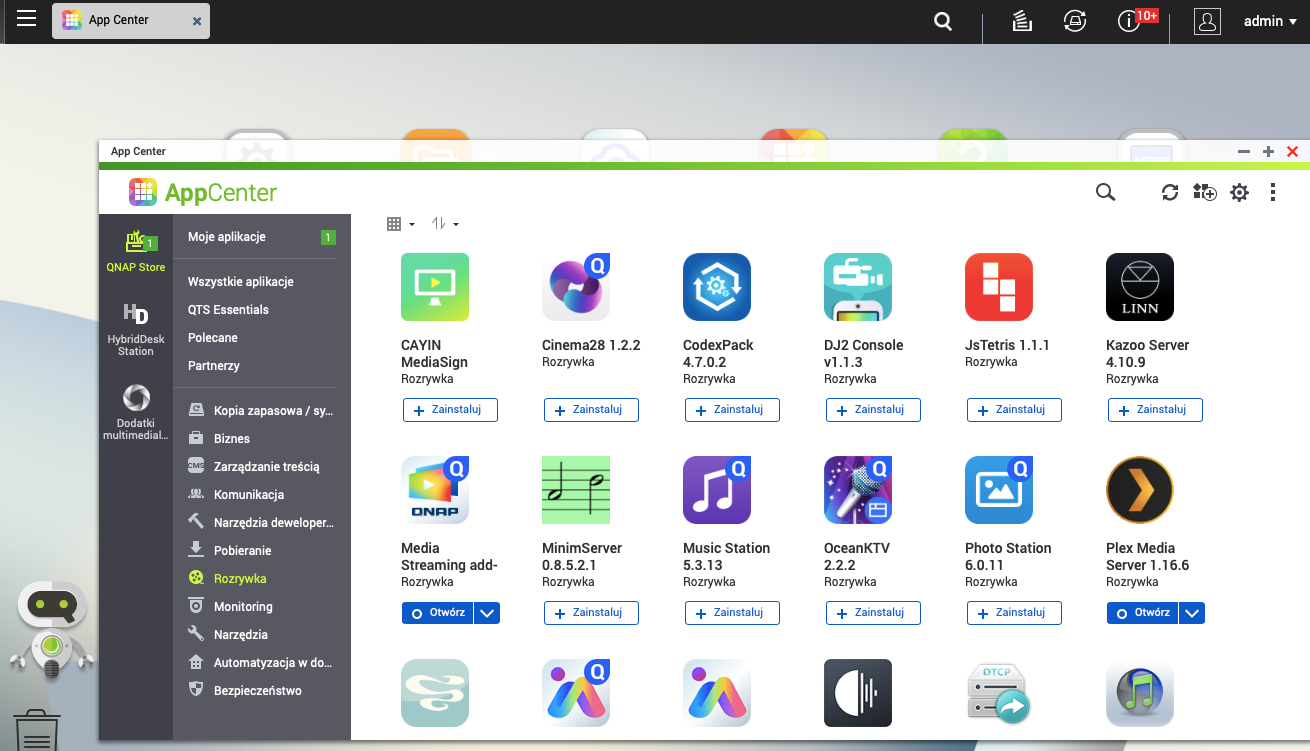
Task: Click the user profile avatar icon
Action: click(1207, 21)
